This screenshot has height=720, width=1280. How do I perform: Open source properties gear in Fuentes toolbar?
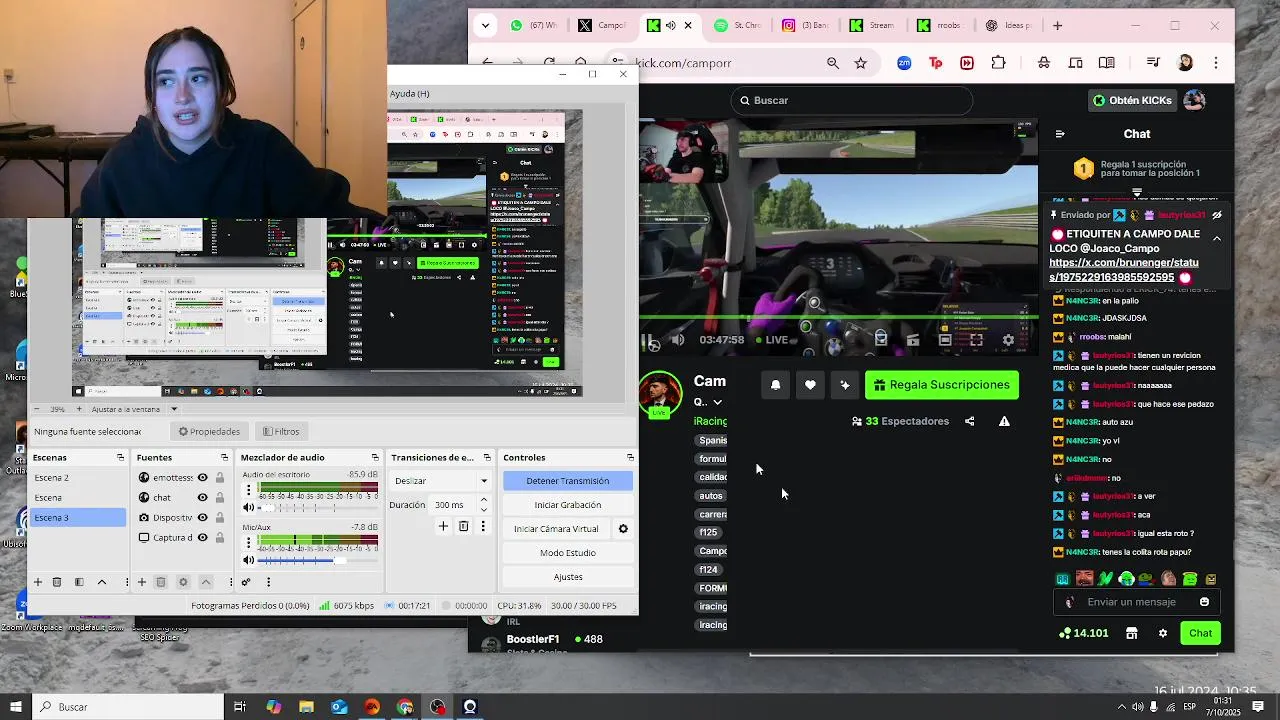click(x=183, y=582)
